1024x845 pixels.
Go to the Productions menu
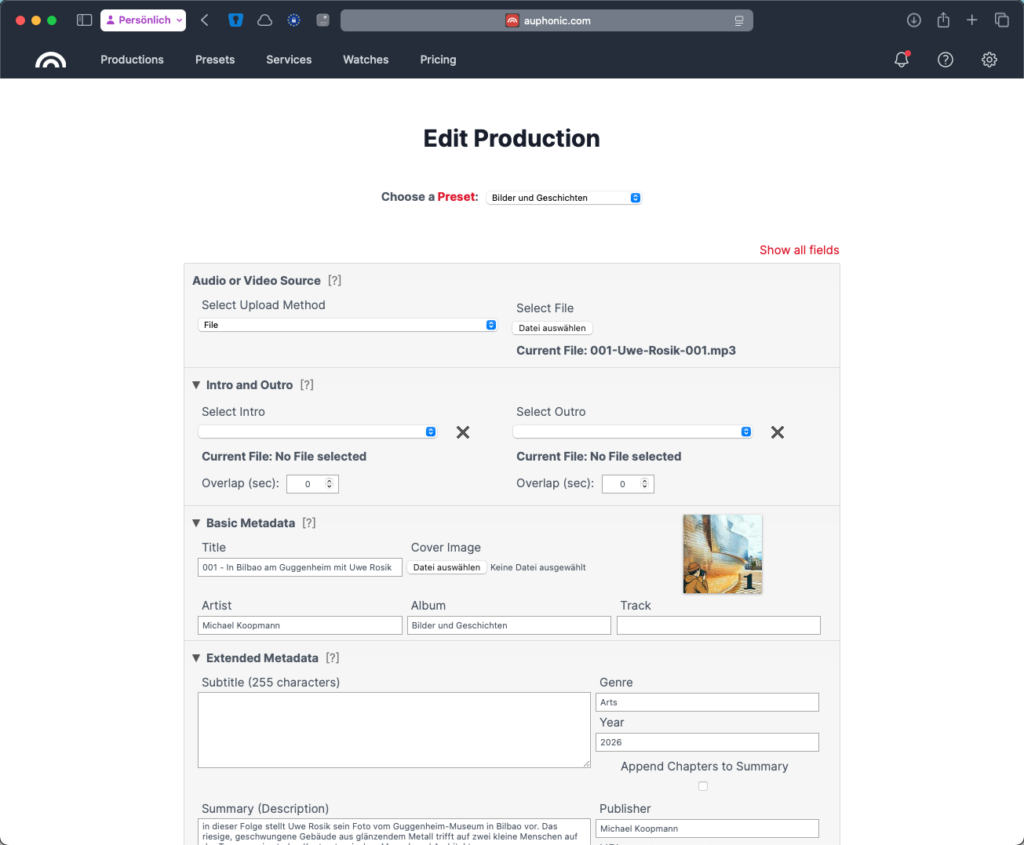click(132, 60)
